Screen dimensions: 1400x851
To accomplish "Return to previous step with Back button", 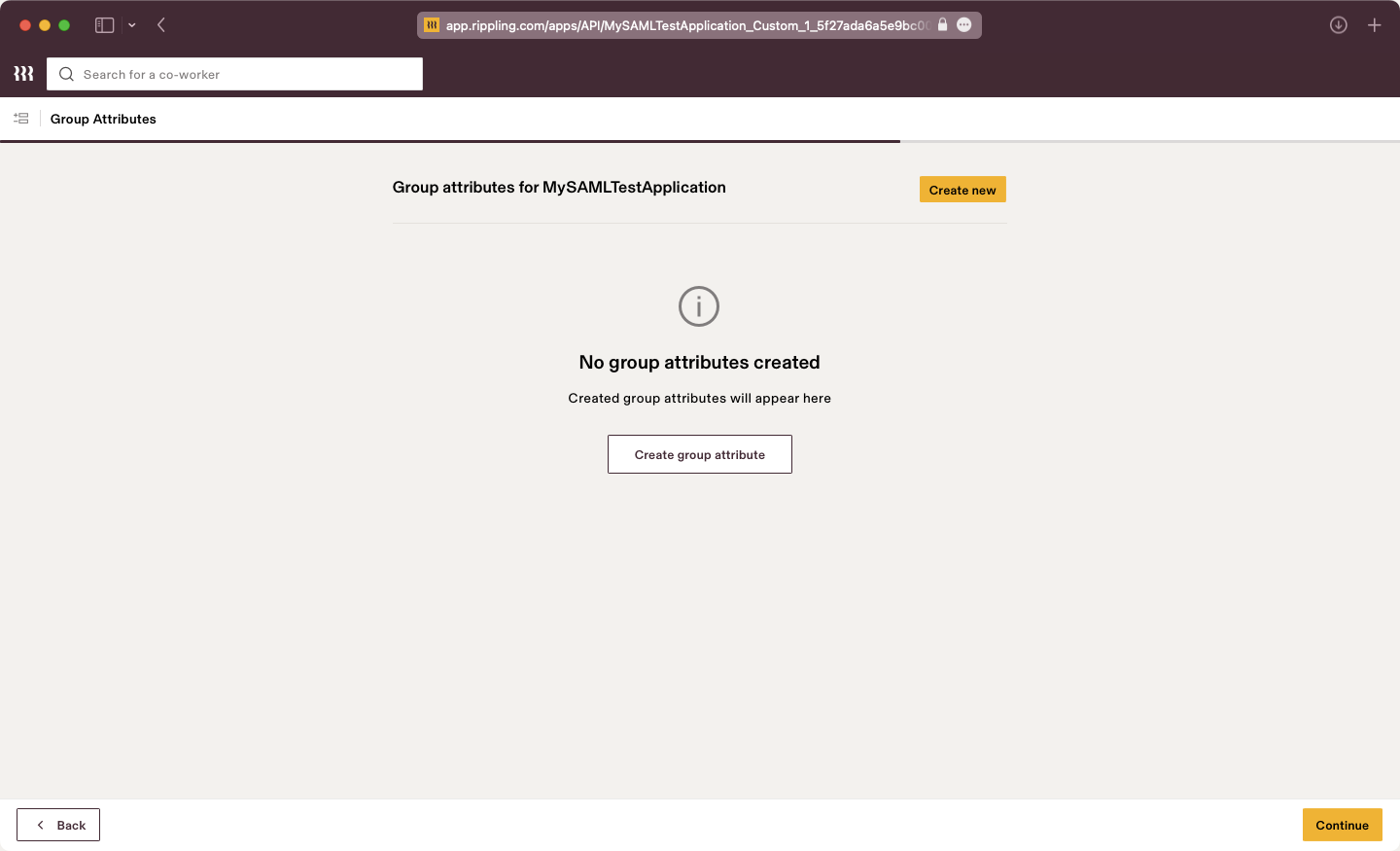I will point(58,825).
